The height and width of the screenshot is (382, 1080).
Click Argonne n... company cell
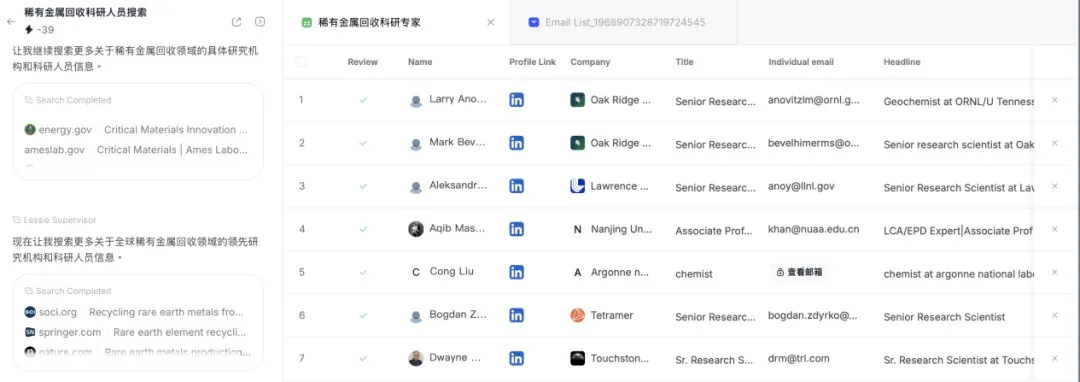coord(610,272)
